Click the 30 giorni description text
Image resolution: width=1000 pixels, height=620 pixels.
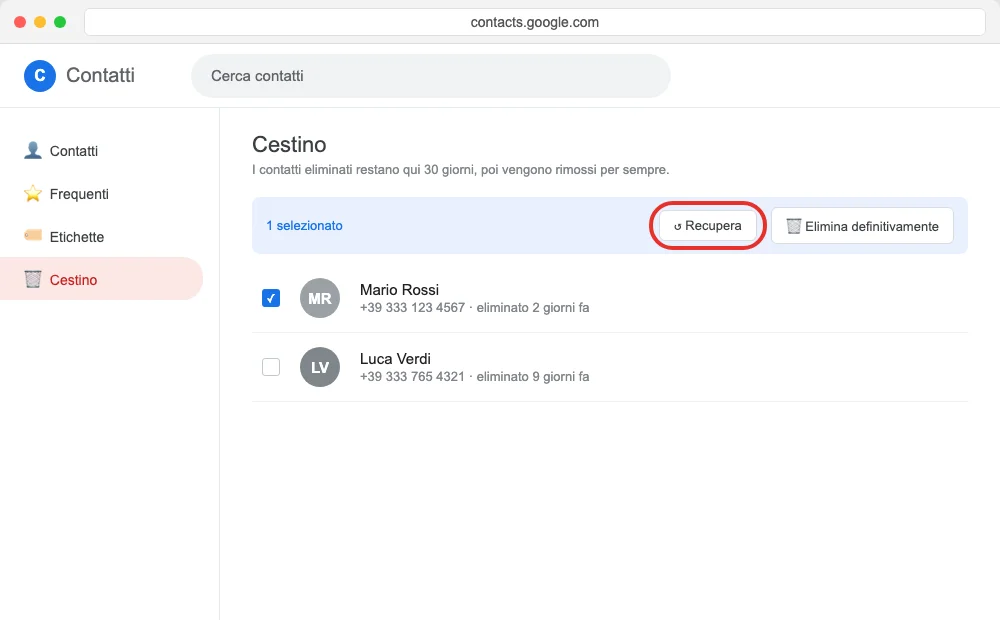click(460, 170)
